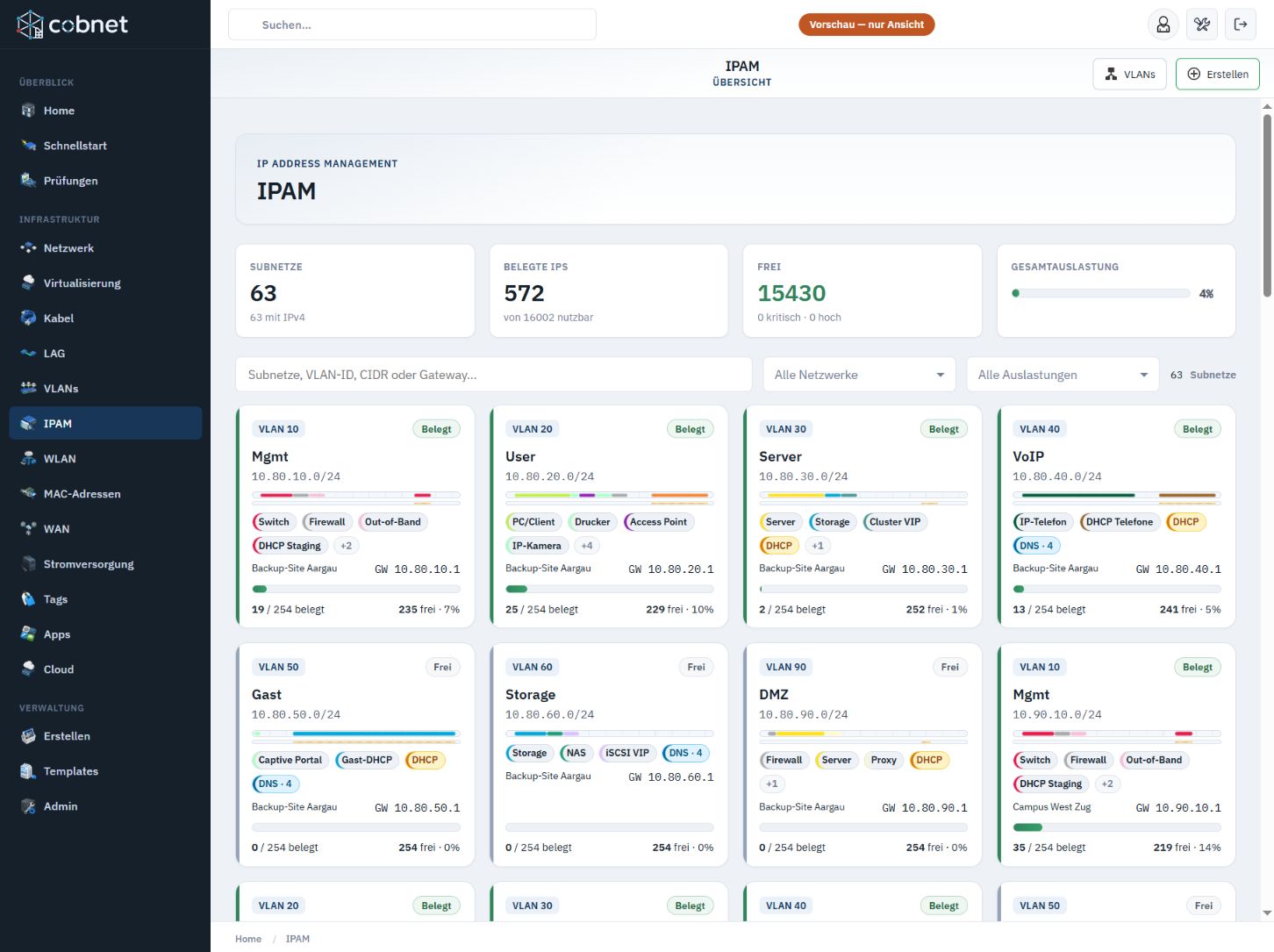Click the Netzwerk sidebar icon
1274x952 pixels.
tap(28, 248)
